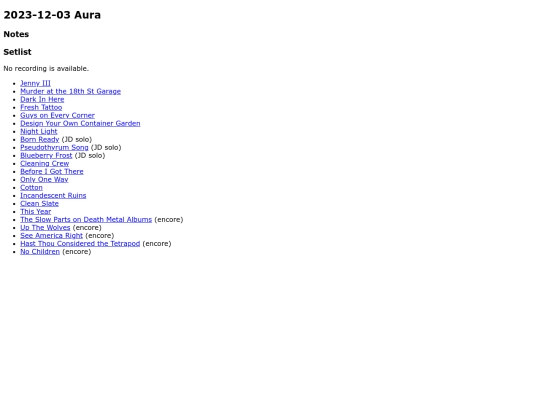Follow the Guys on Every Corner link
Screen dimensions: 540x405
pyautogui.click(x=58, y=115)
